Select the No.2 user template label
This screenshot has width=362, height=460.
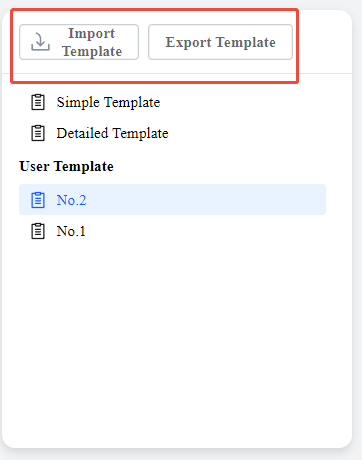71,200
